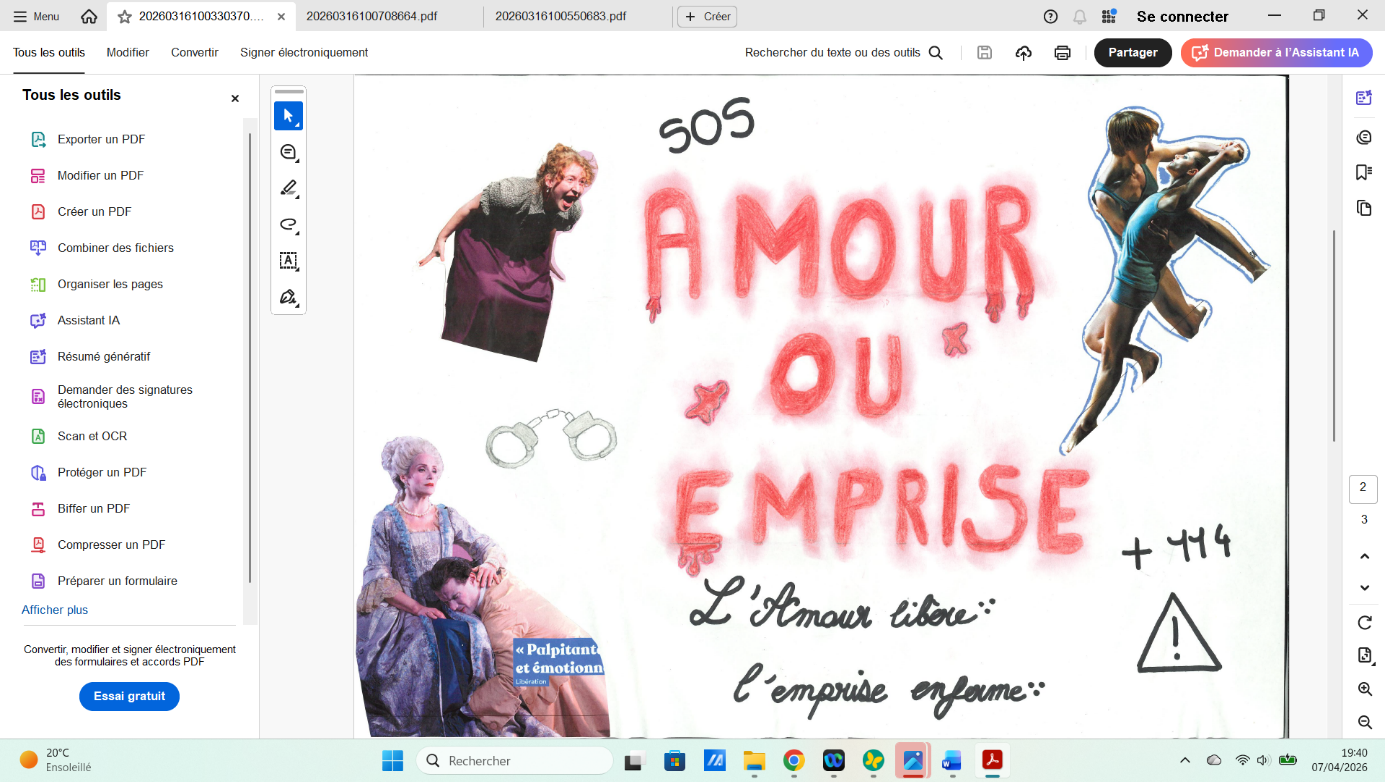Viewport: 1385px width, 782px height.
Task: Click the tools panel vertical scrollbar
Action: pyautogui.click(x=250, y=350)
